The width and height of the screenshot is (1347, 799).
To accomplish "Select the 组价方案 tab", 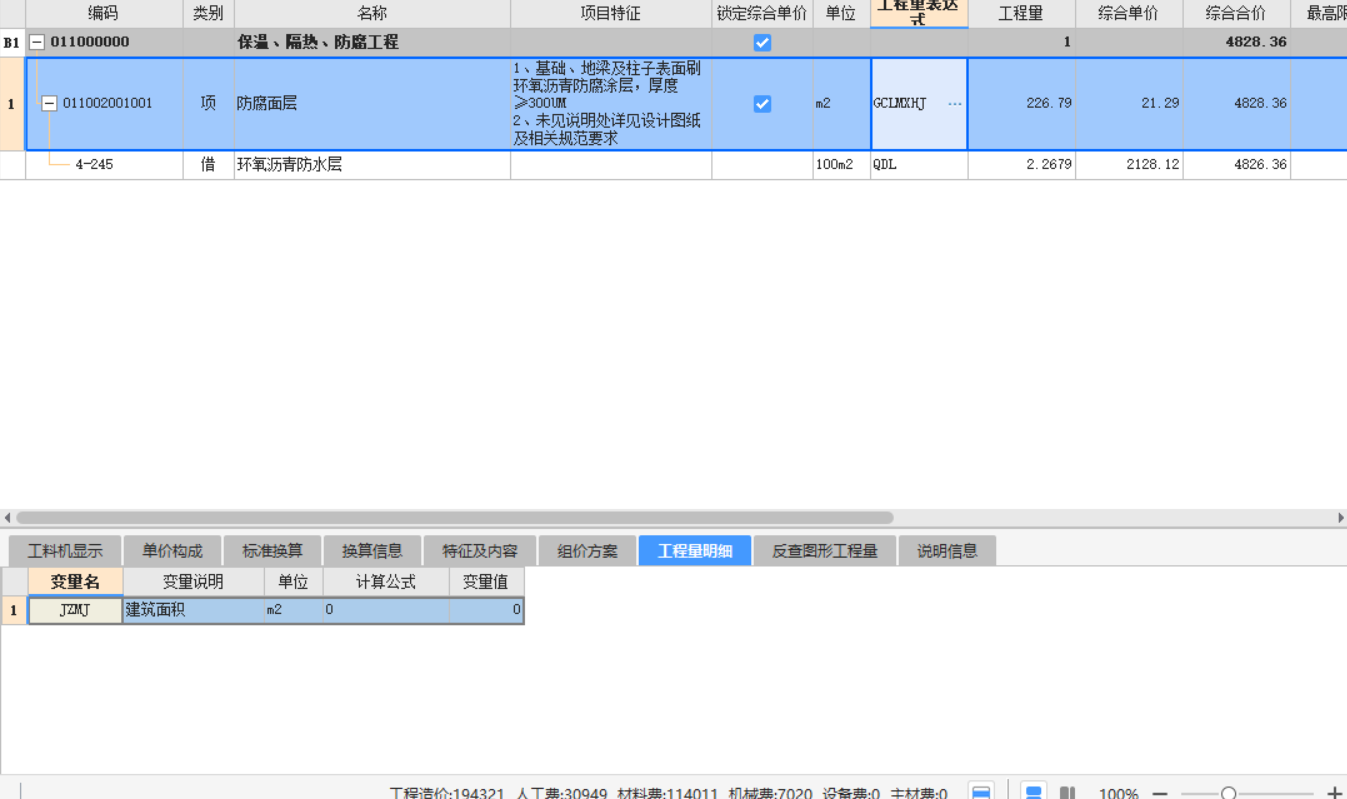I will pyautogui.click(x=588, y=551).
